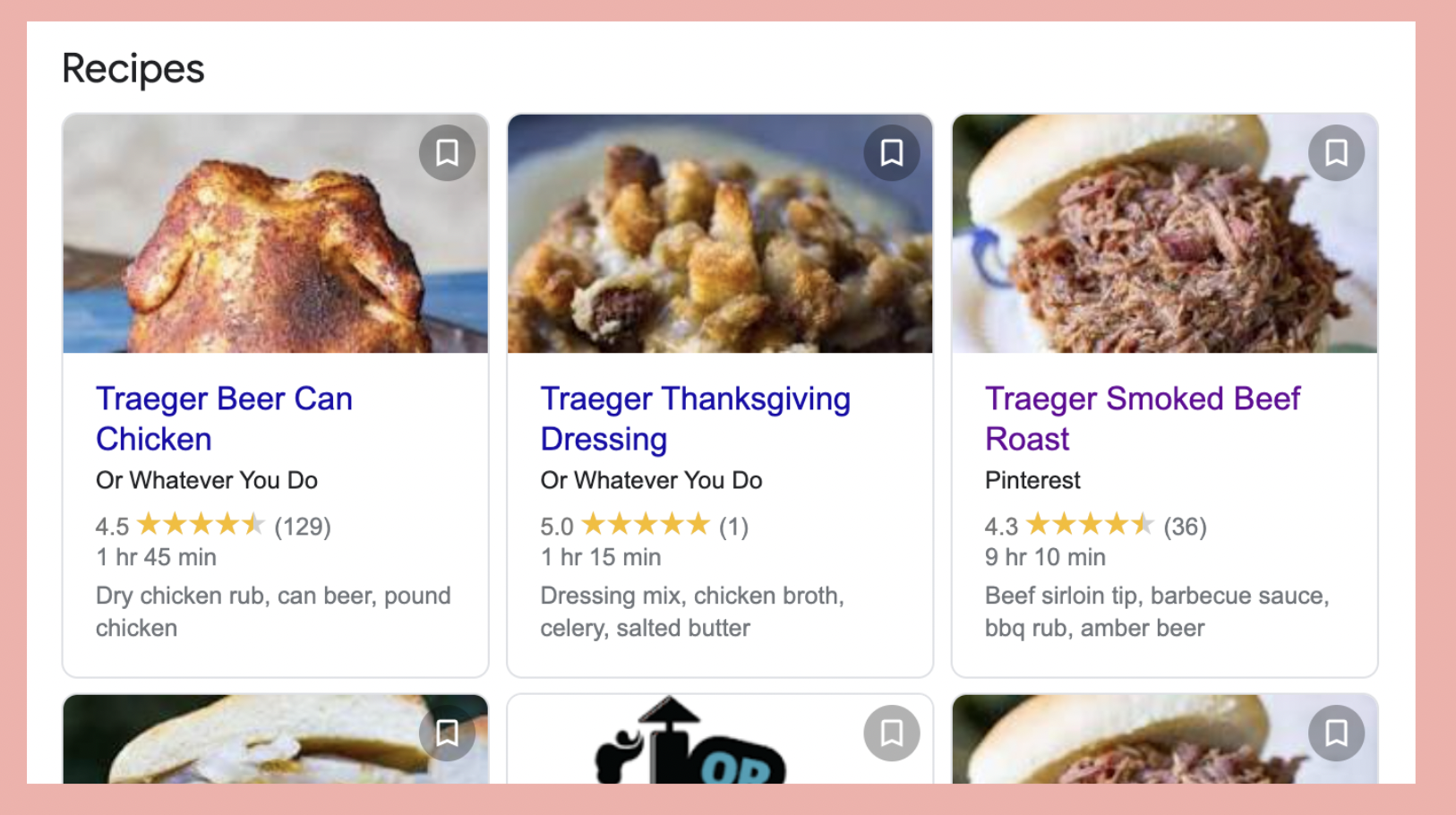Click the Recipes section heading
The width and height of the screenshot is (1456, 815).
[133, 69]
